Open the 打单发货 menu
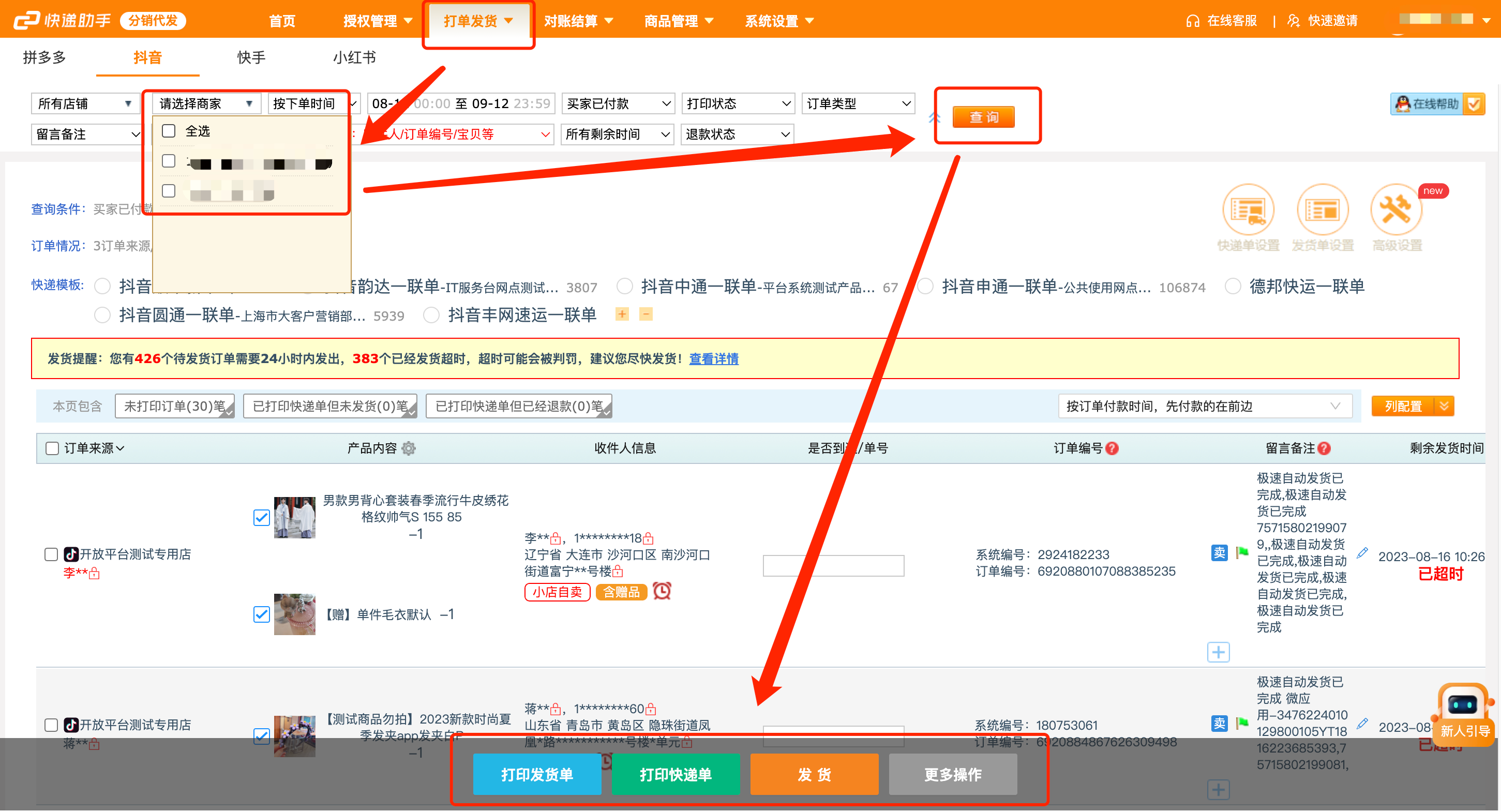1501x812 pixels. tap(478, 21)
